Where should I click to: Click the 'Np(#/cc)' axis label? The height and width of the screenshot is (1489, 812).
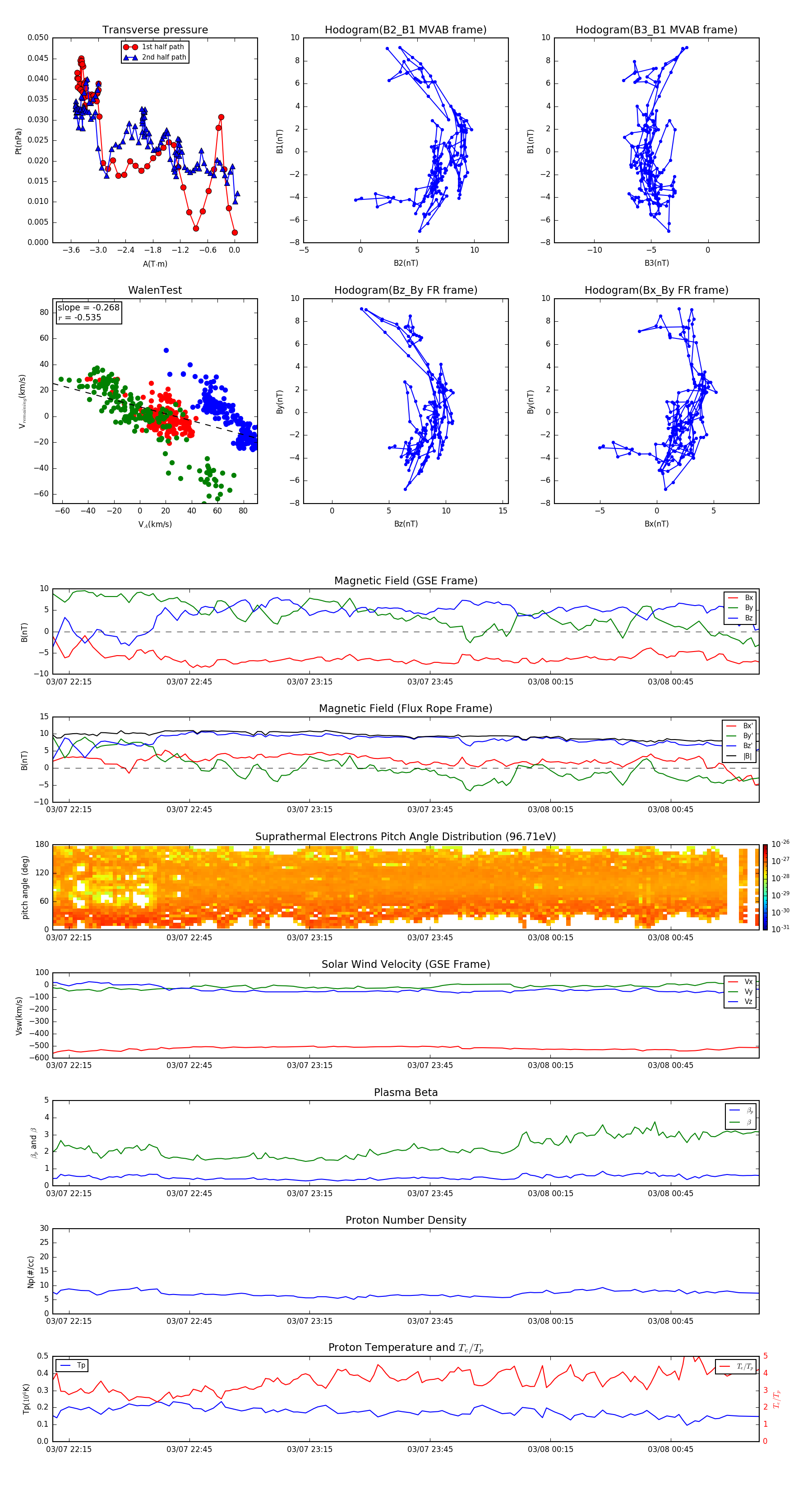point(31,1272)
